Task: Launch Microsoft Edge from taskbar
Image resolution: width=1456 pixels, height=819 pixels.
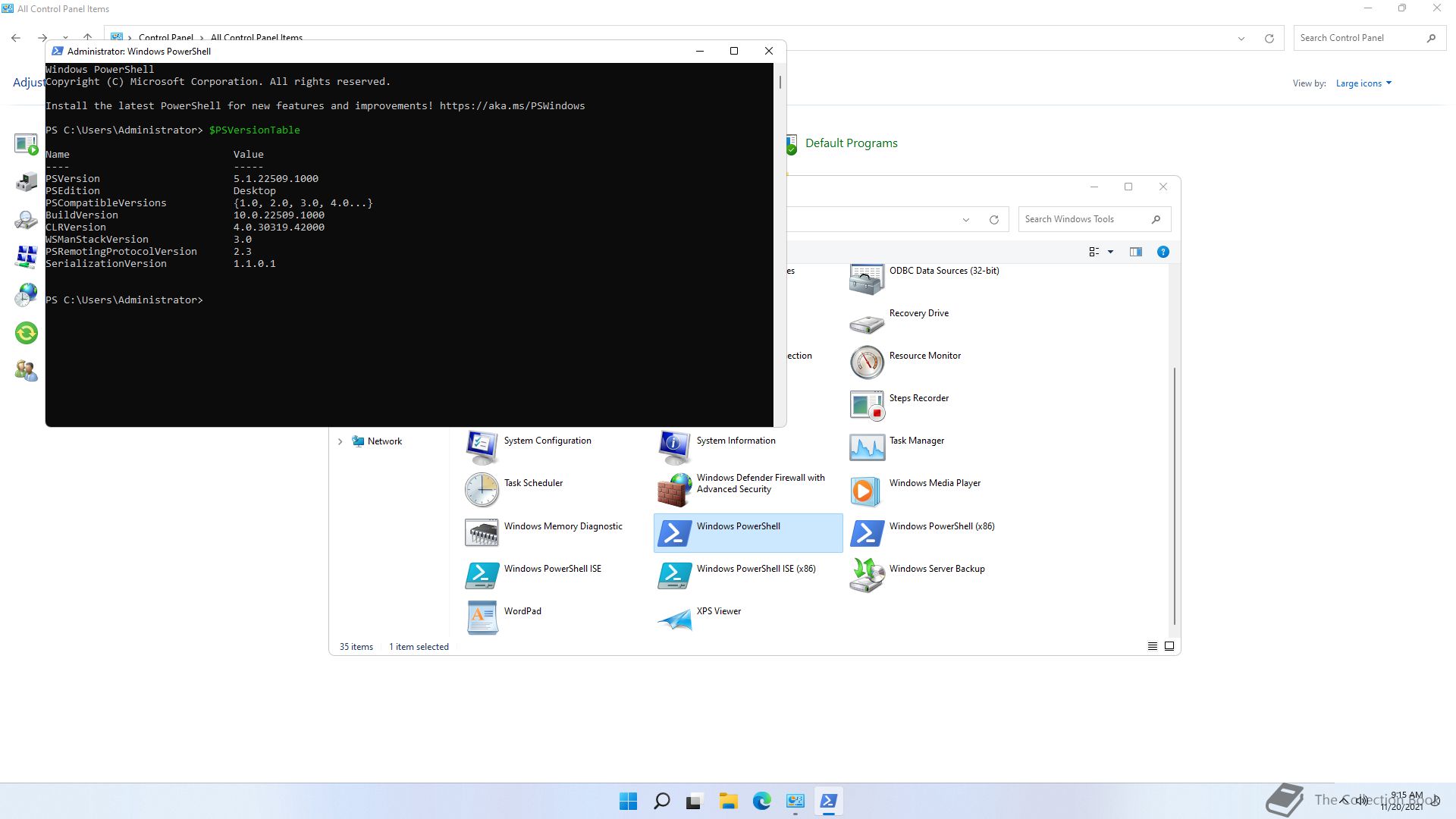Action: pos(761,802)
